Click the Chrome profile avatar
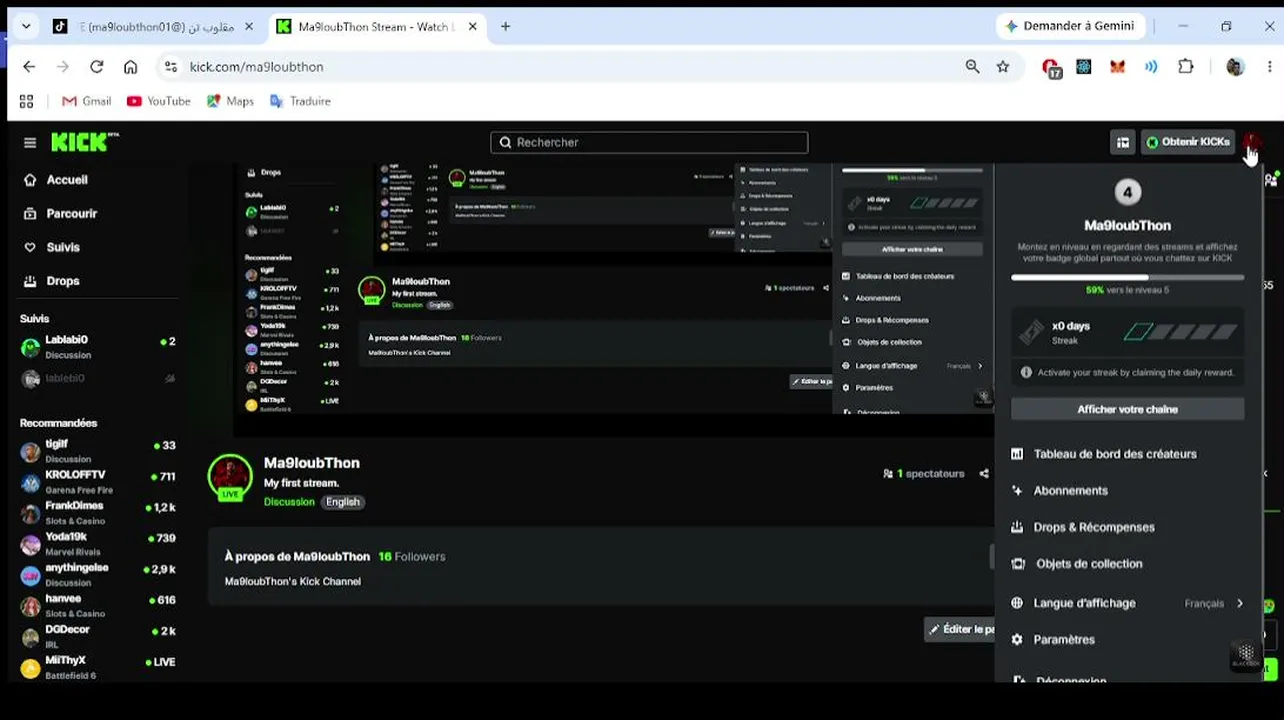The width and height of the screenshot is (1284, 720). [x=1235, y=67]
